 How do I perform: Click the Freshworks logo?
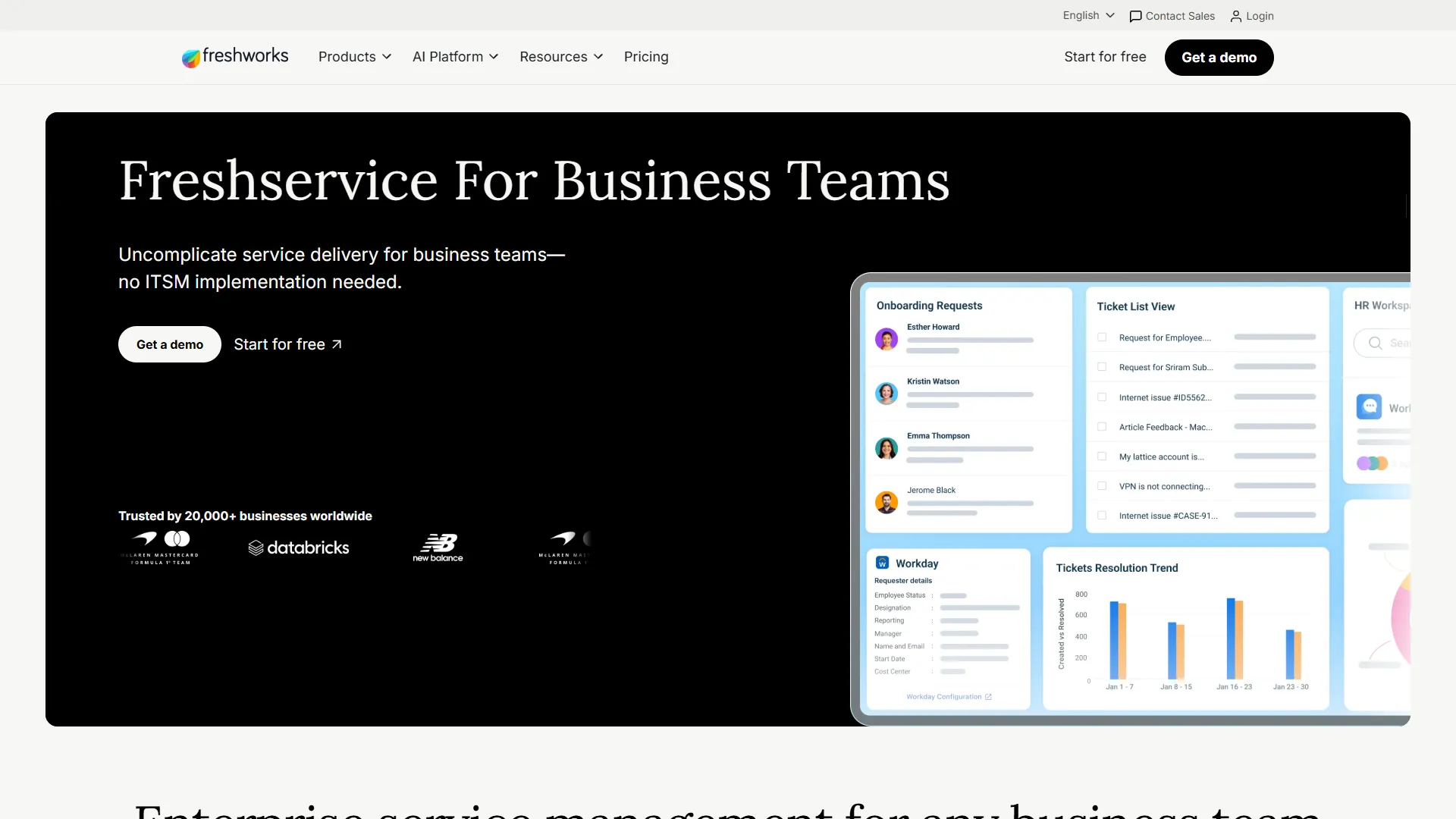[x=235, y=57]
